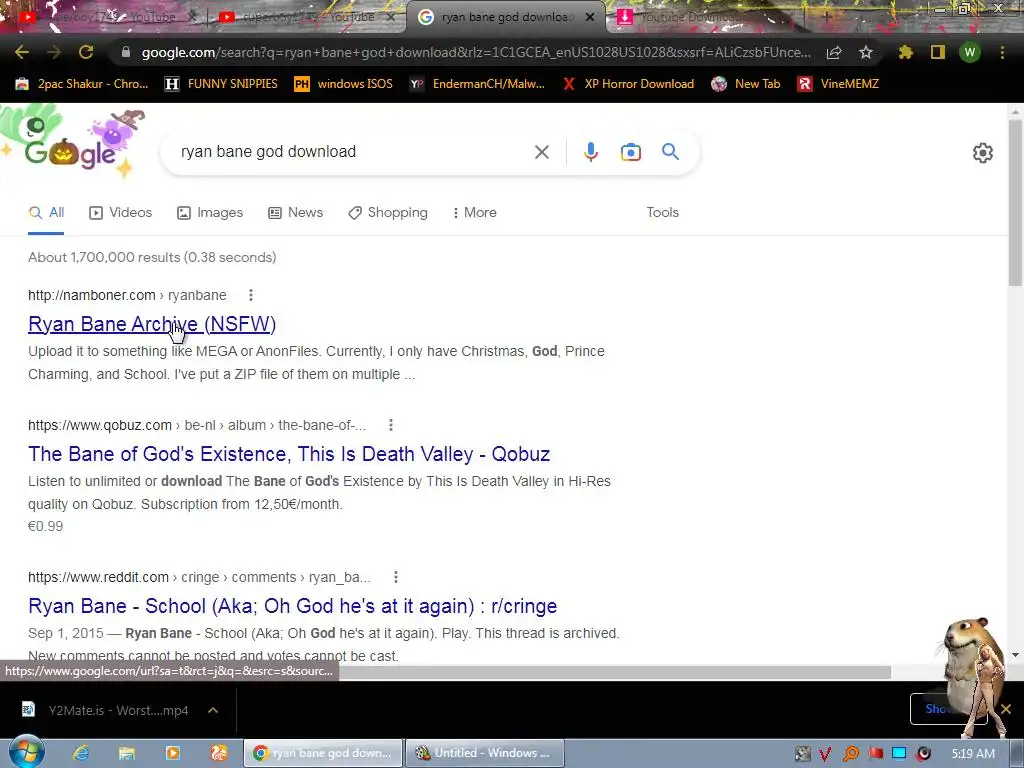
Task: Open options for the qobuz.com result
Action: click(391, 425)
